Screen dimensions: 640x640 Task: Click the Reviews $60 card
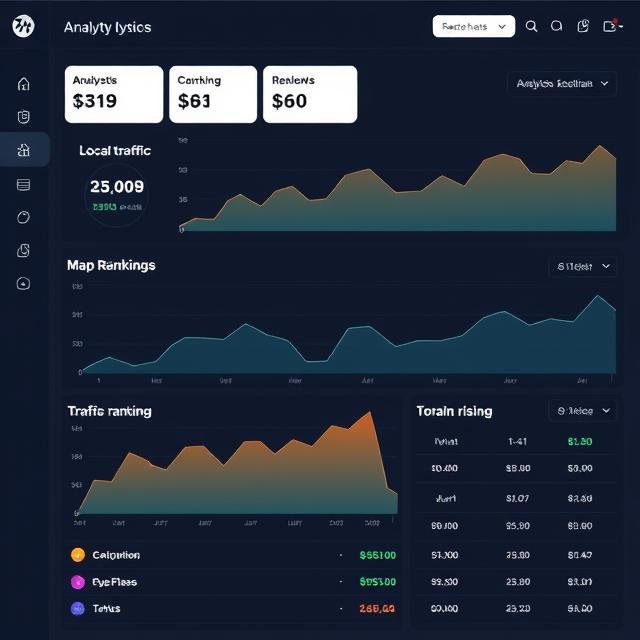[310, 94]
